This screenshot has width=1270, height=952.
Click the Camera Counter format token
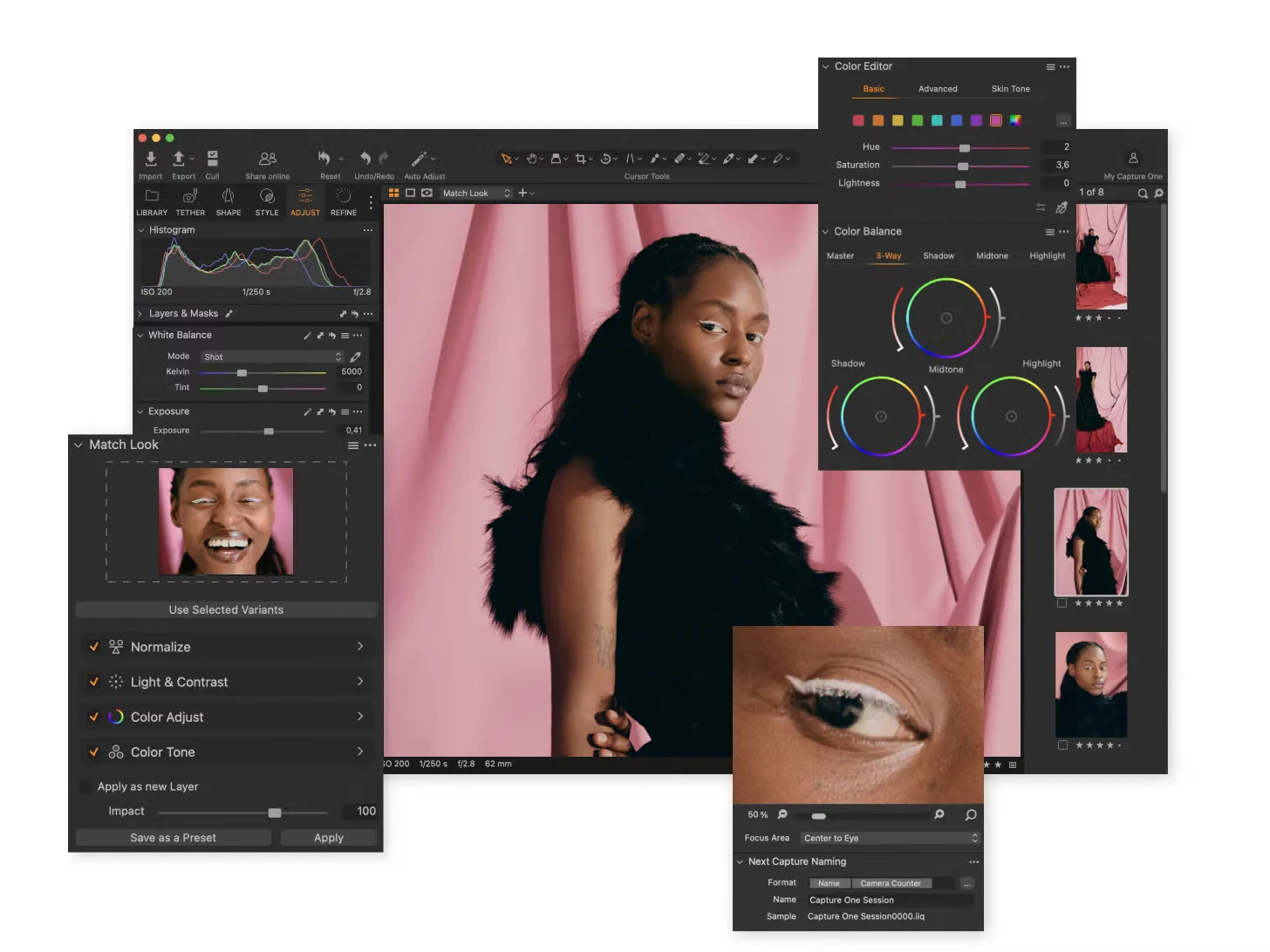891,883
